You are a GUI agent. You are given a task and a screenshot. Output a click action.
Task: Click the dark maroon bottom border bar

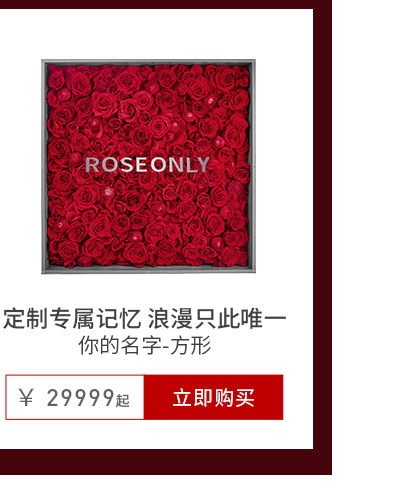[x=166, y=462]
